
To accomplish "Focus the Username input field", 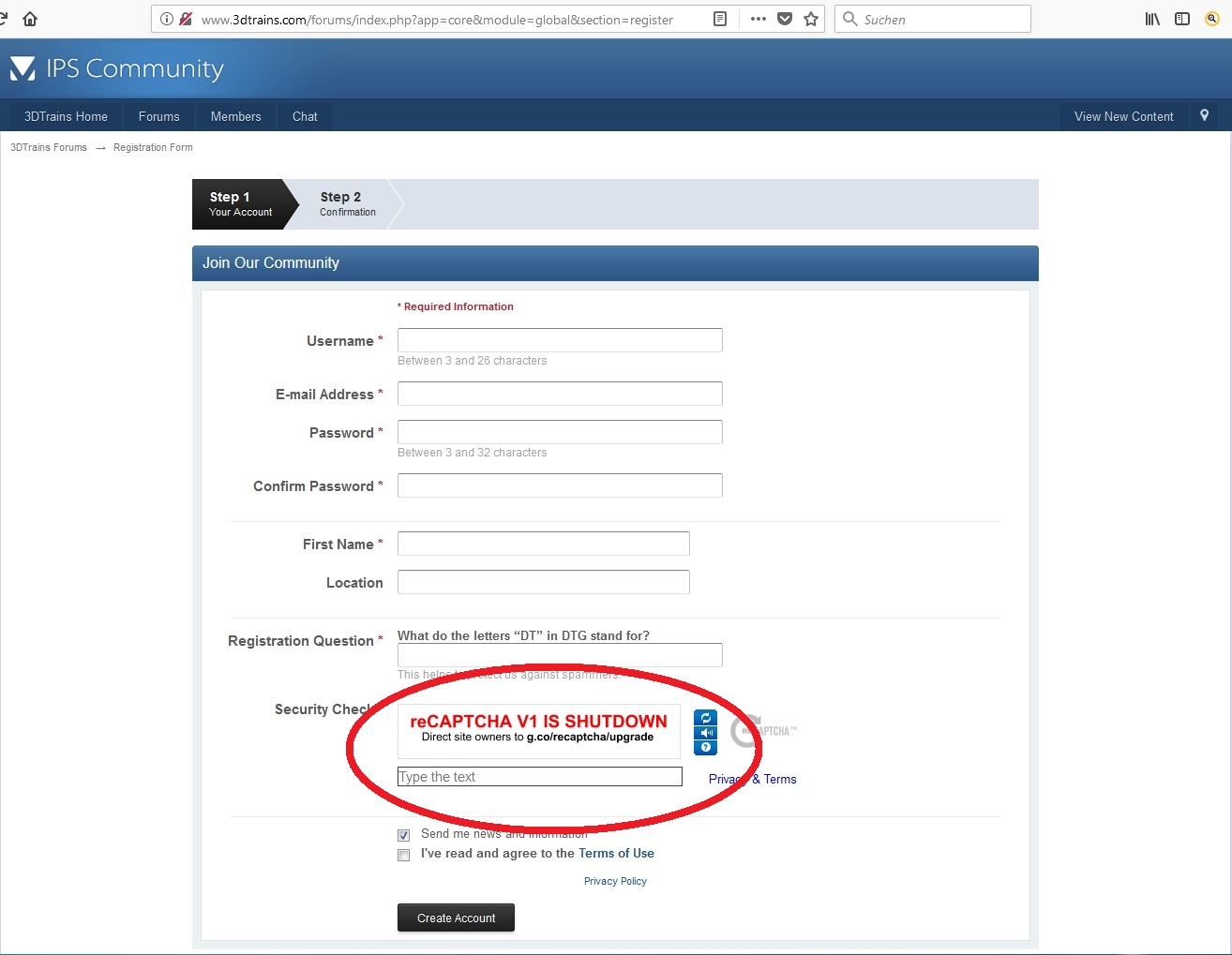I will pos(560,340).
